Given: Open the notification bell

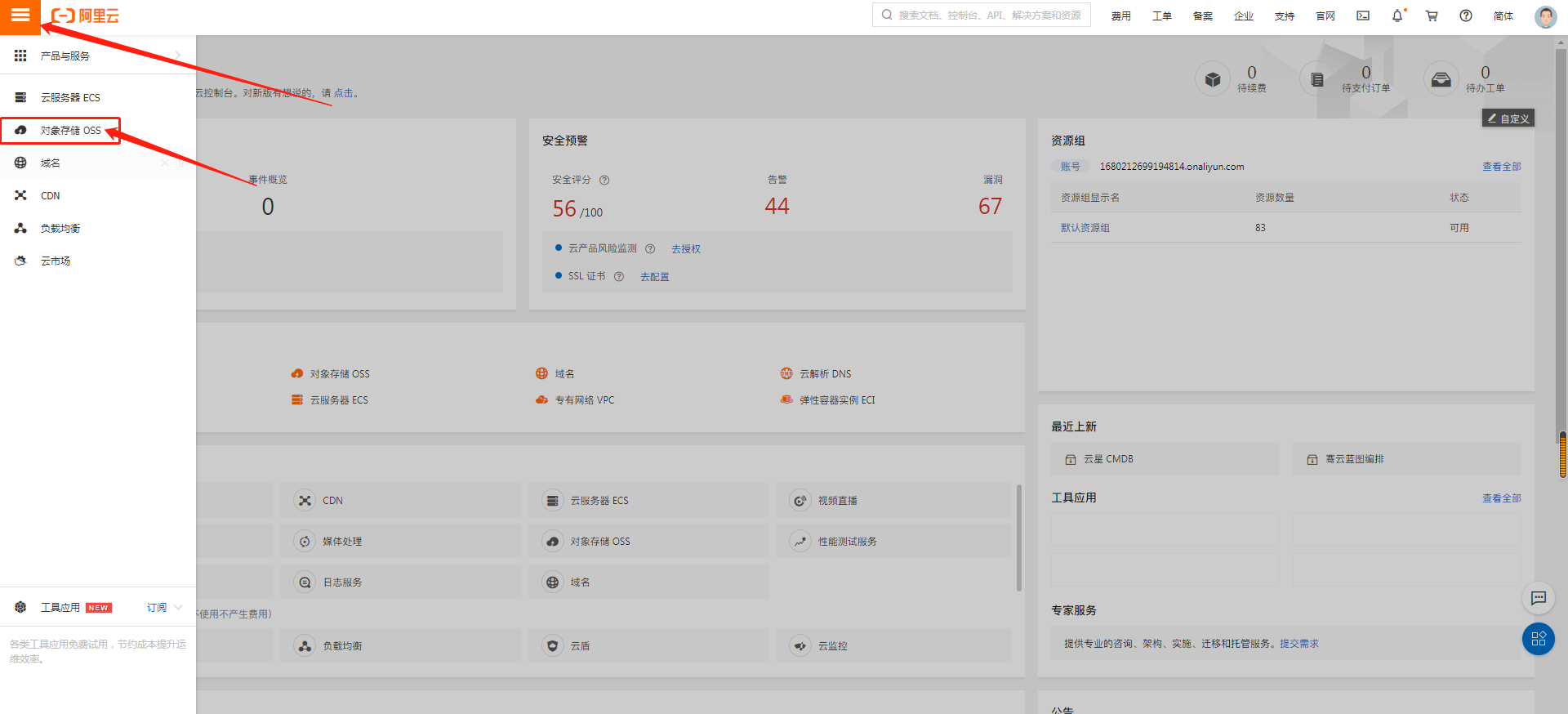Looking at the screenshot, I should pyautogui.click(x=1397, y=16).
